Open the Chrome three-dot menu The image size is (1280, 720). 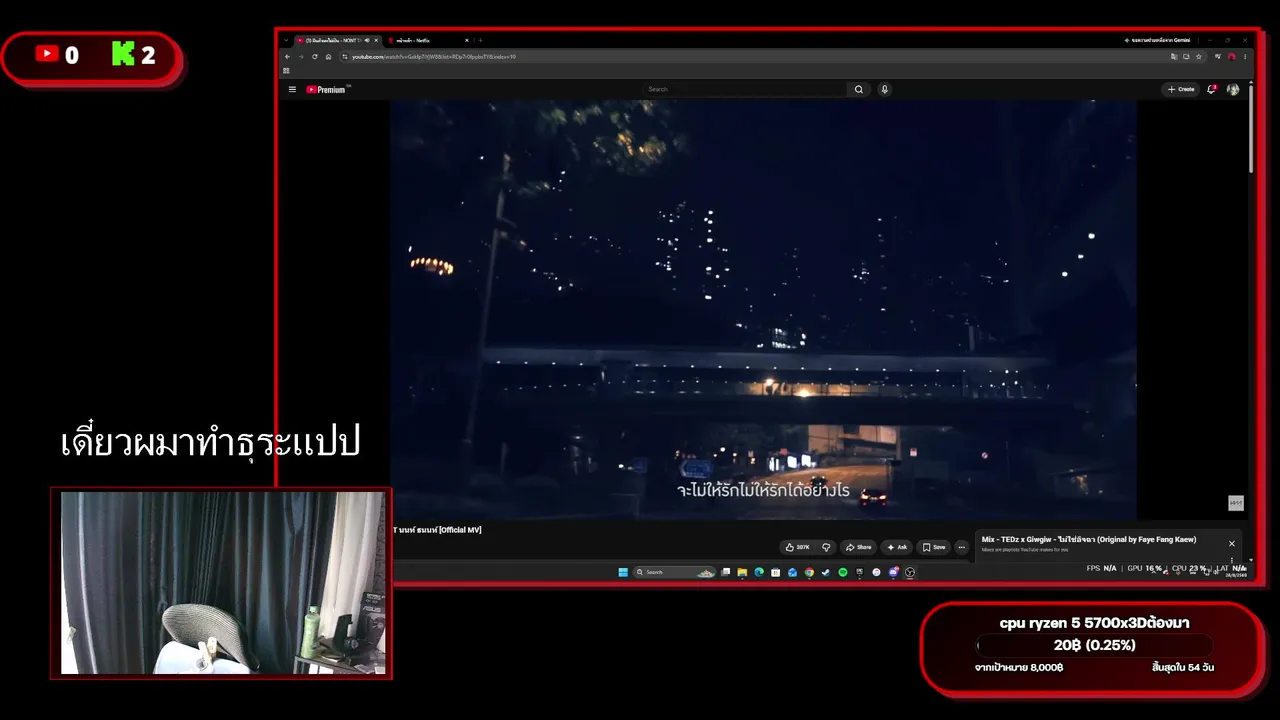(1245, 56)
